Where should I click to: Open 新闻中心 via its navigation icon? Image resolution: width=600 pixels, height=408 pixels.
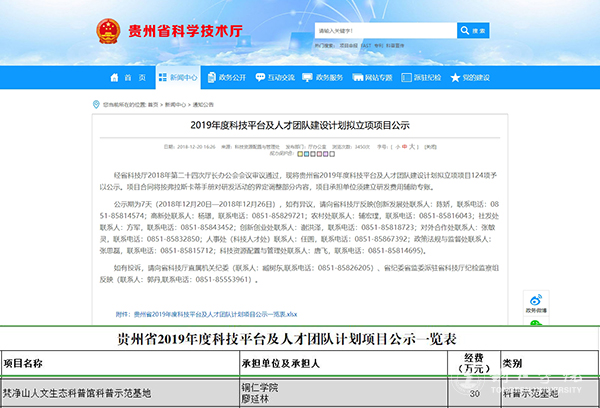(162, 77)
